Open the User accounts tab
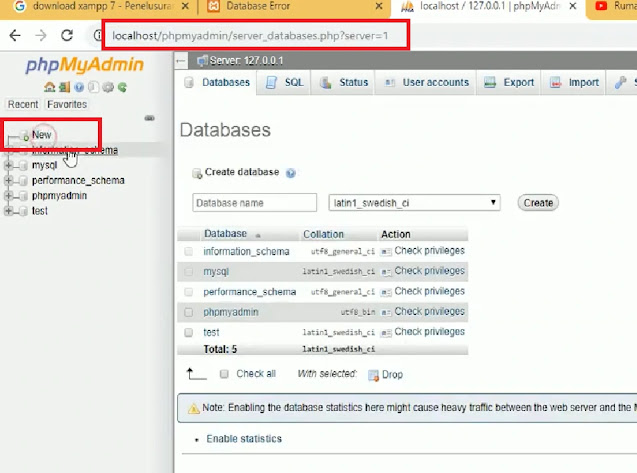Viewport: 637px width, 473px height. click(425, 82)
